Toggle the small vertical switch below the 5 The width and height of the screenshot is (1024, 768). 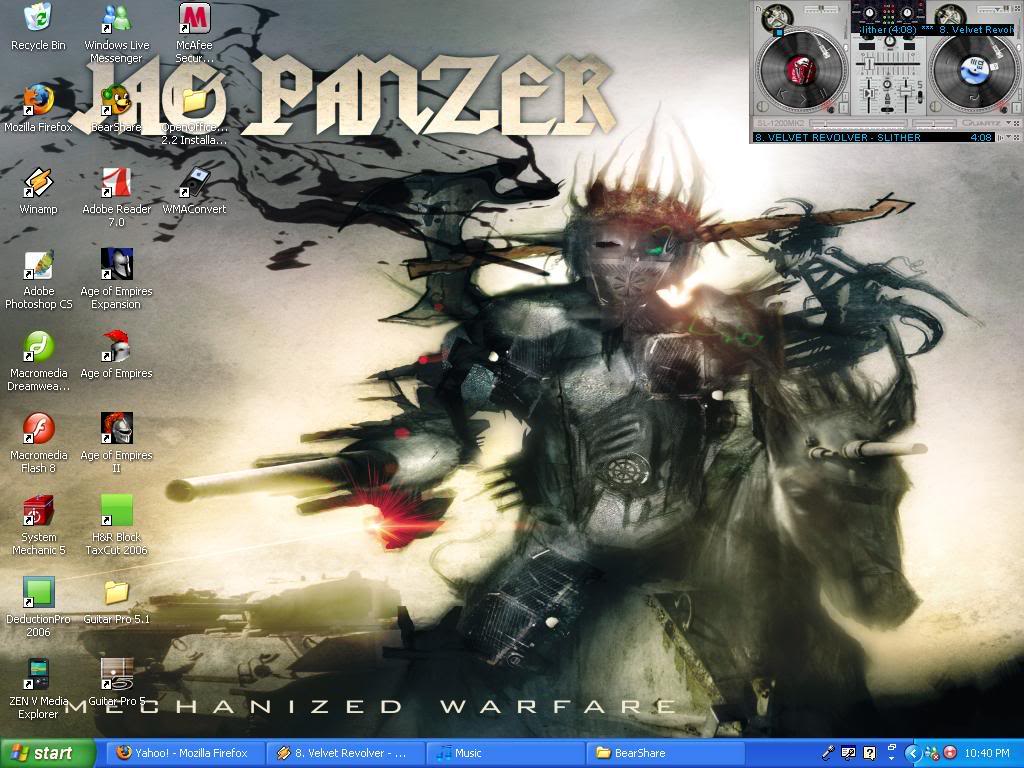[x=920, y=97]
